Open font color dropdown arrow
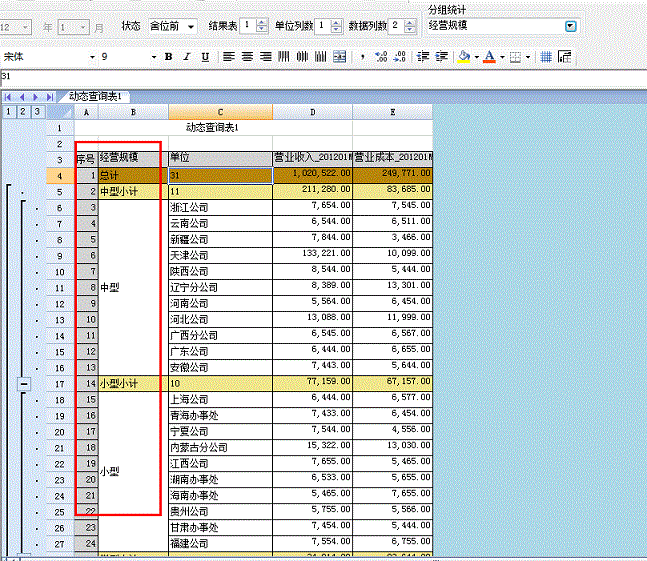 point(502,57)
